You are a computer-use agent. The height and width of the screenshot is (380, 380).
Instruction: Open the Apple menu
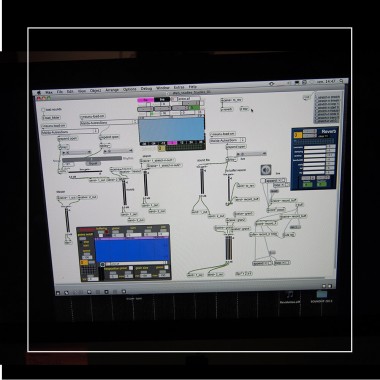coord(38,92)
